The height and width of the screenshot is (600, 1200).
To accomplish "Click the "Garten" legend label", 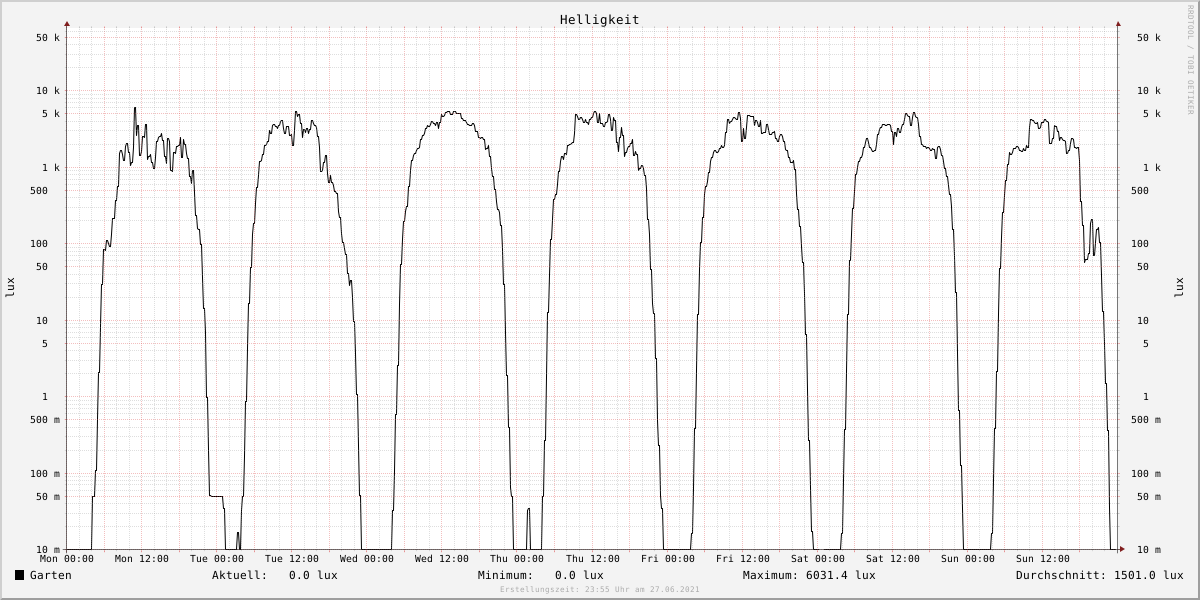I will pos(51,575).
